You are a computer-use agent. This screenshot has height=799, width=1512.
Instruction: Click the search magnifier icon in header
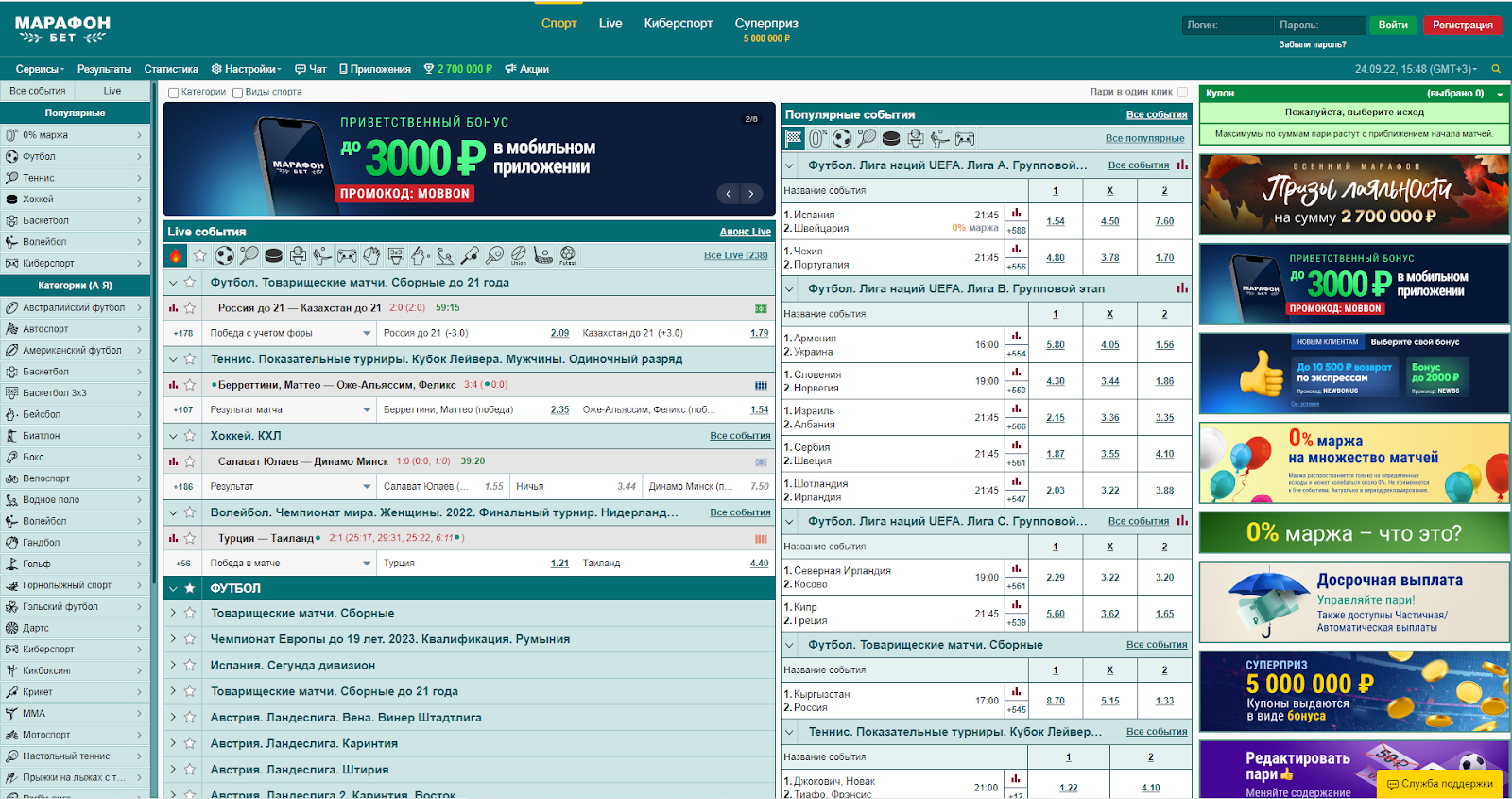1496,69
